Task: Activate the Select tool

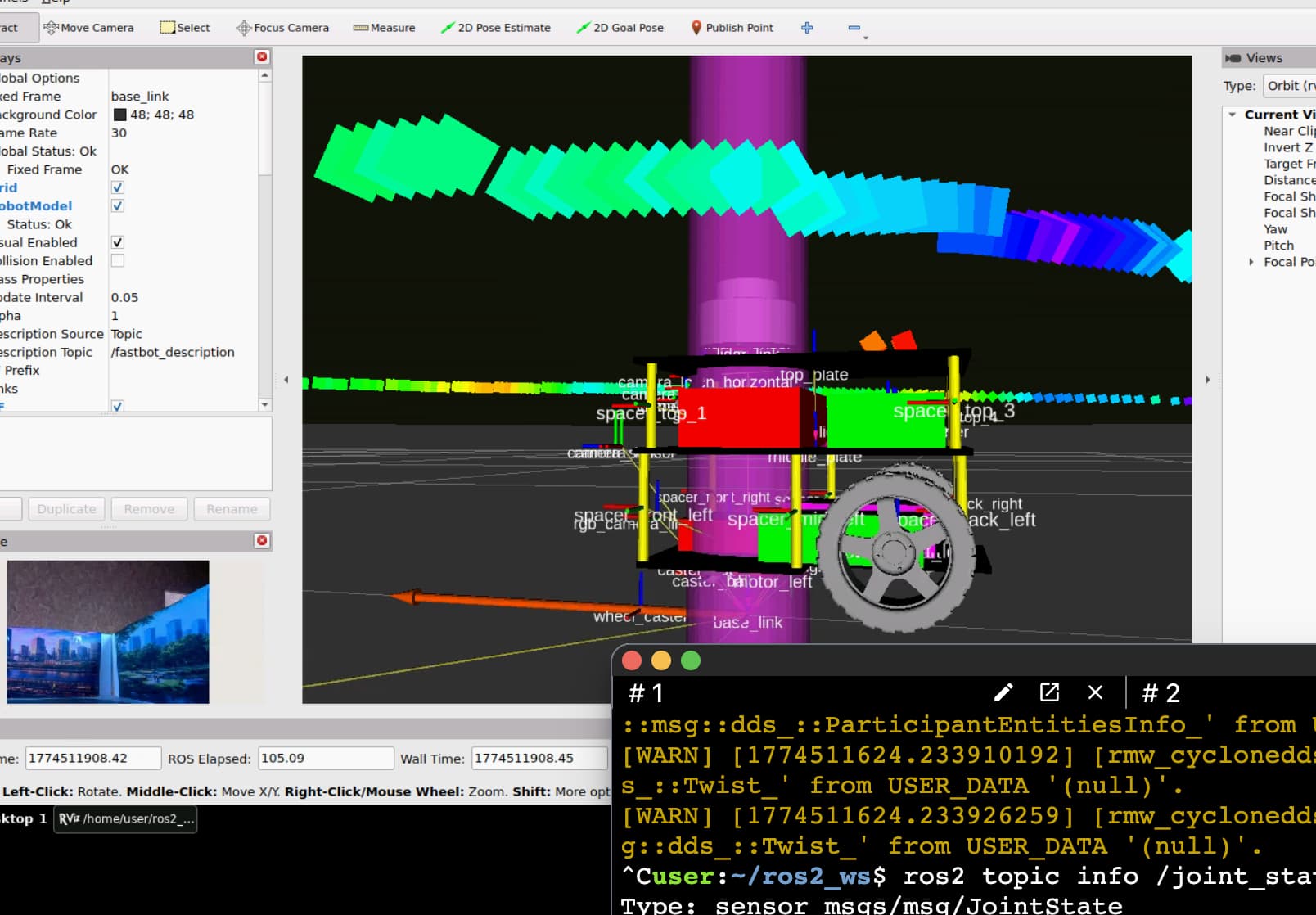Action: (185, 28)
